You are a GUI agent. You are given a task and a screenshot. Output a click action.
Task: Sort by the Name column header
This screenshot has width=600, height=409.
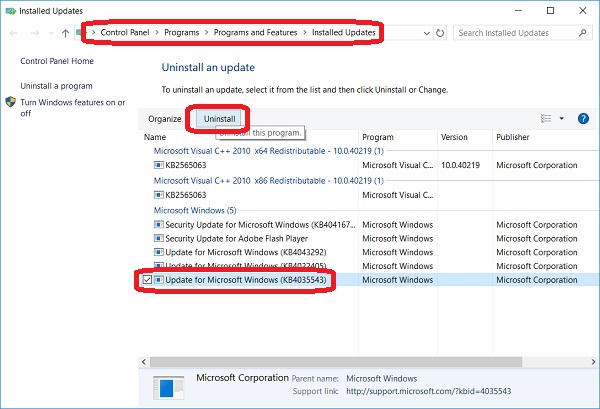coord(155,137)
